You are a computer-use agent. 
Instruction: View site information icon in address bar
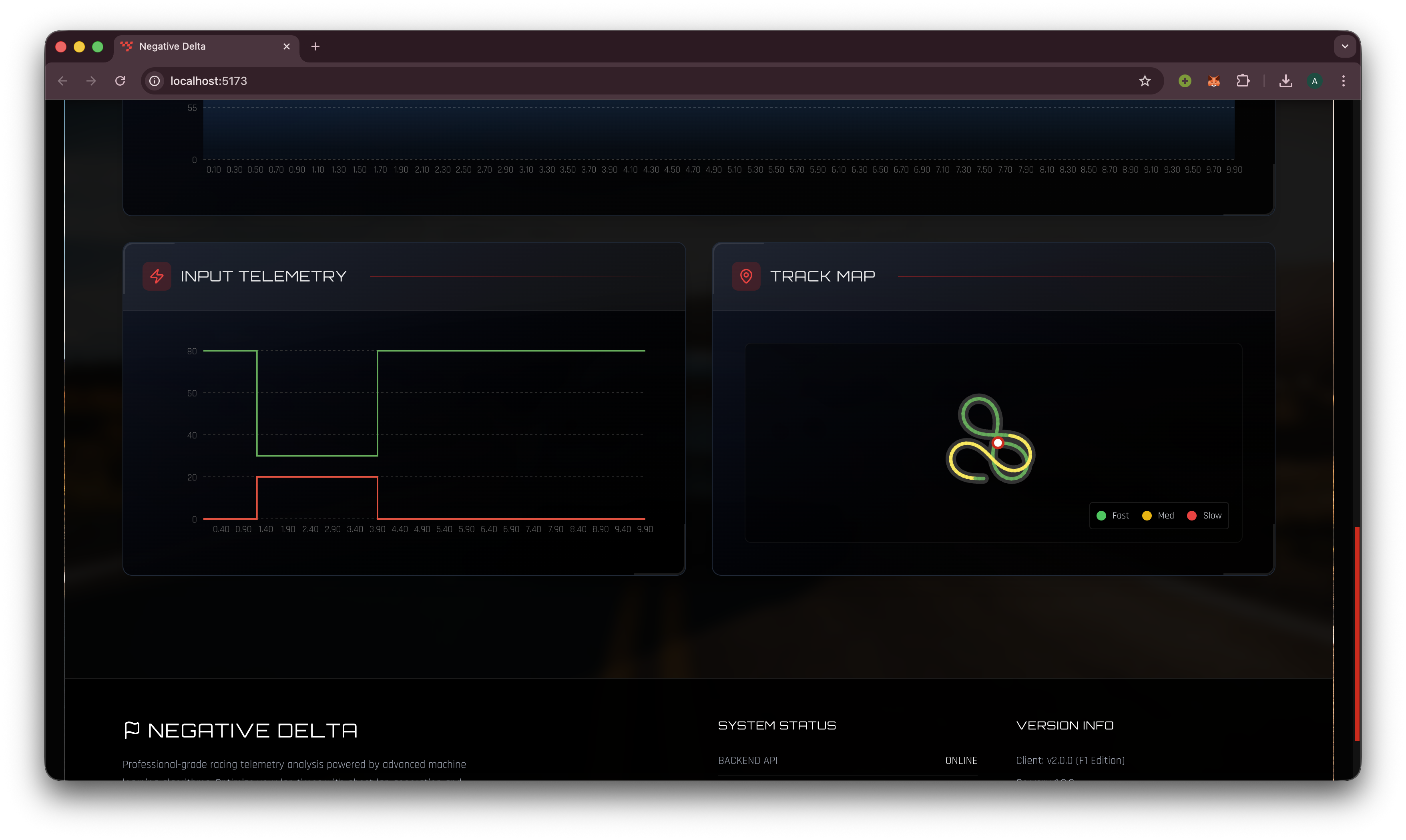[155, 81]
